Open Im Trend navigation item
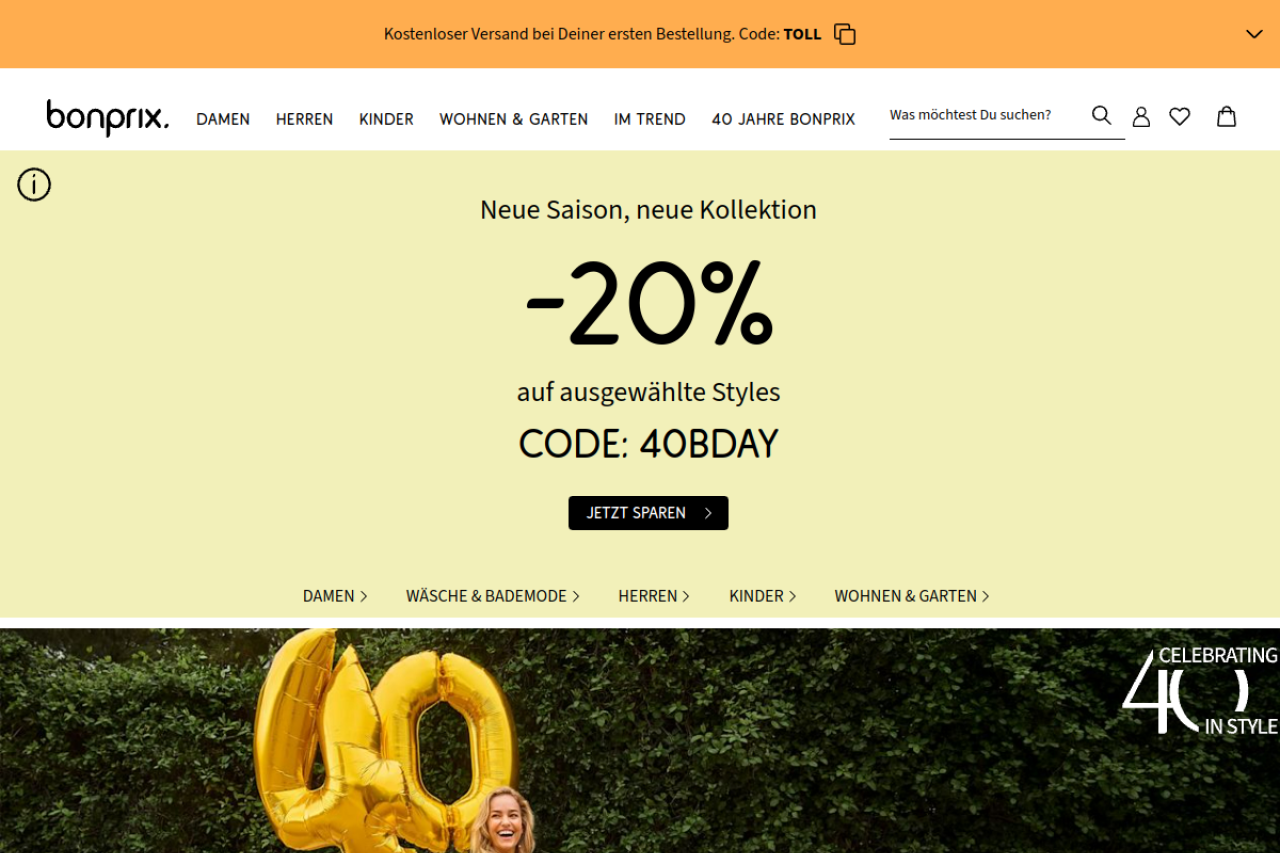Viewport: 1280px width, 853px height. (650, 119)
